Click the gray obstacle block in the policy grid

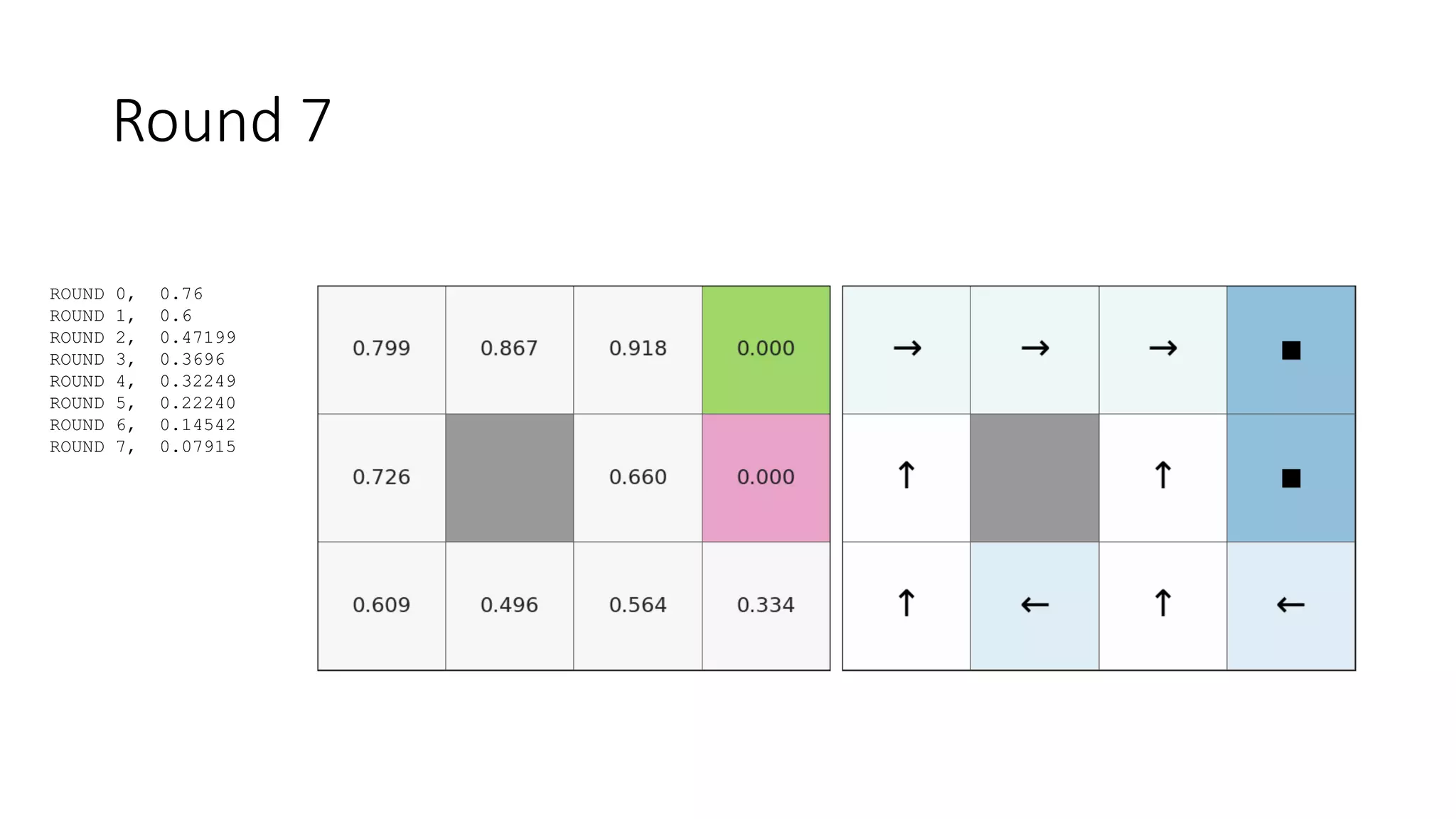[x=1034, y=478]
